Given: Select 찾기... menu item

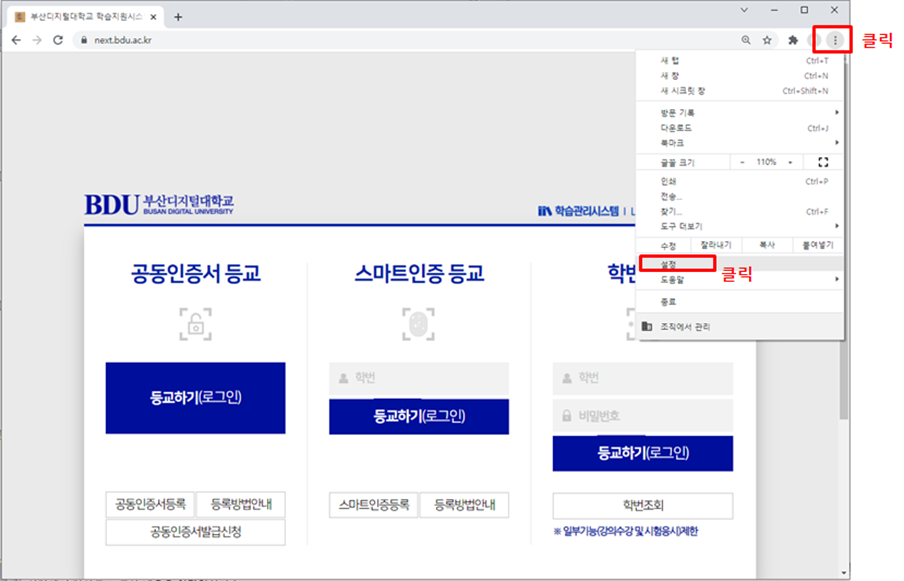Looking at the screenshot, I should (740, 211).
